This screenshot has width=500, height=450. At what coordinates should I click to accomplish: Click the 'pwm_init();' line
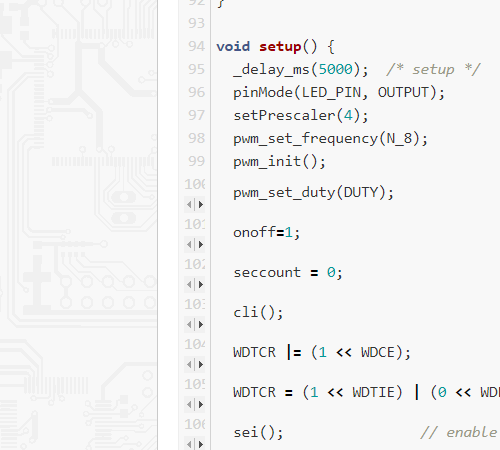pyautogui.click(x=279, y=162)
